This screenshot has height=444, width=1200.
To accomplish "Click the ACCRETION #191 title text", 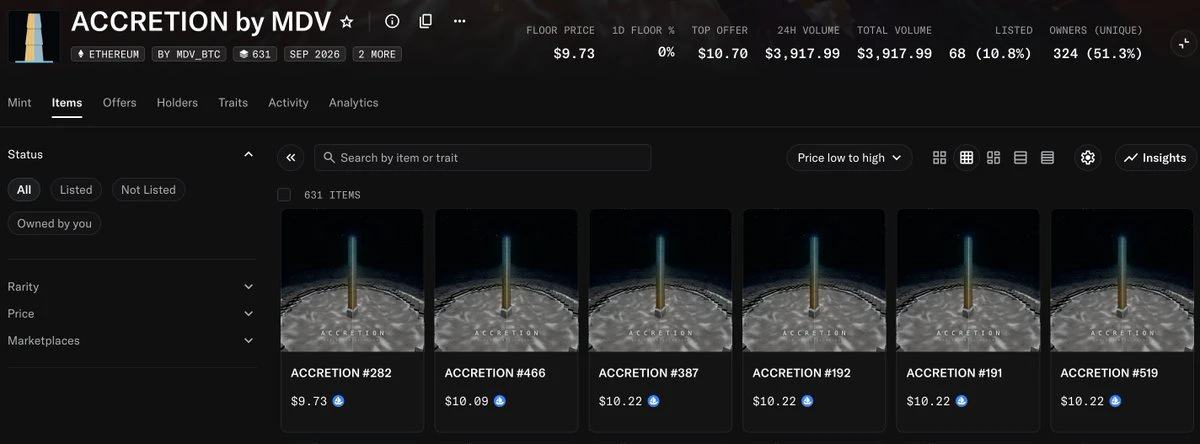I will point(956,373).
